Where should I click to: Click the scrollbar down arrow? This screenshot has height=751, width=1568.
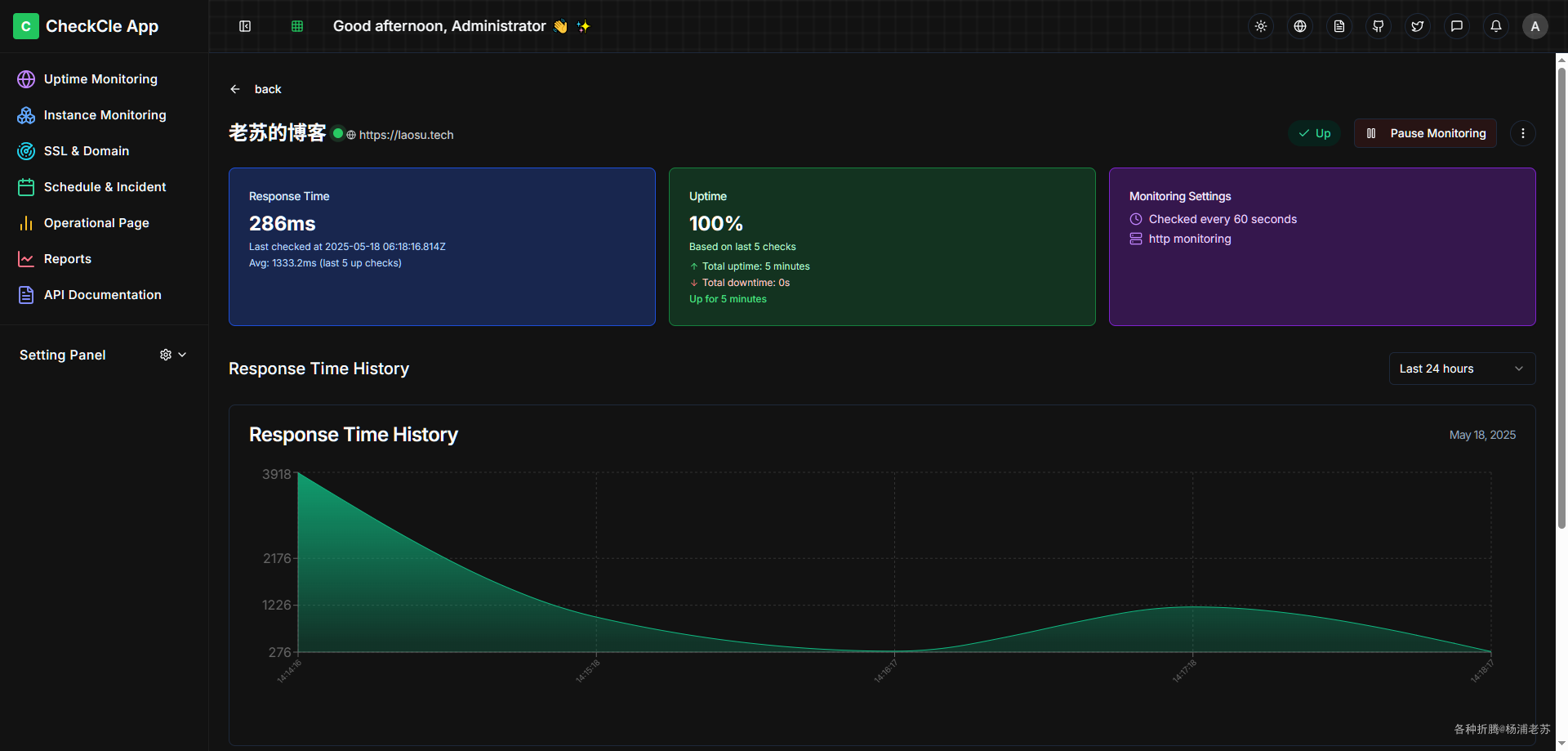coord(1561,744)
